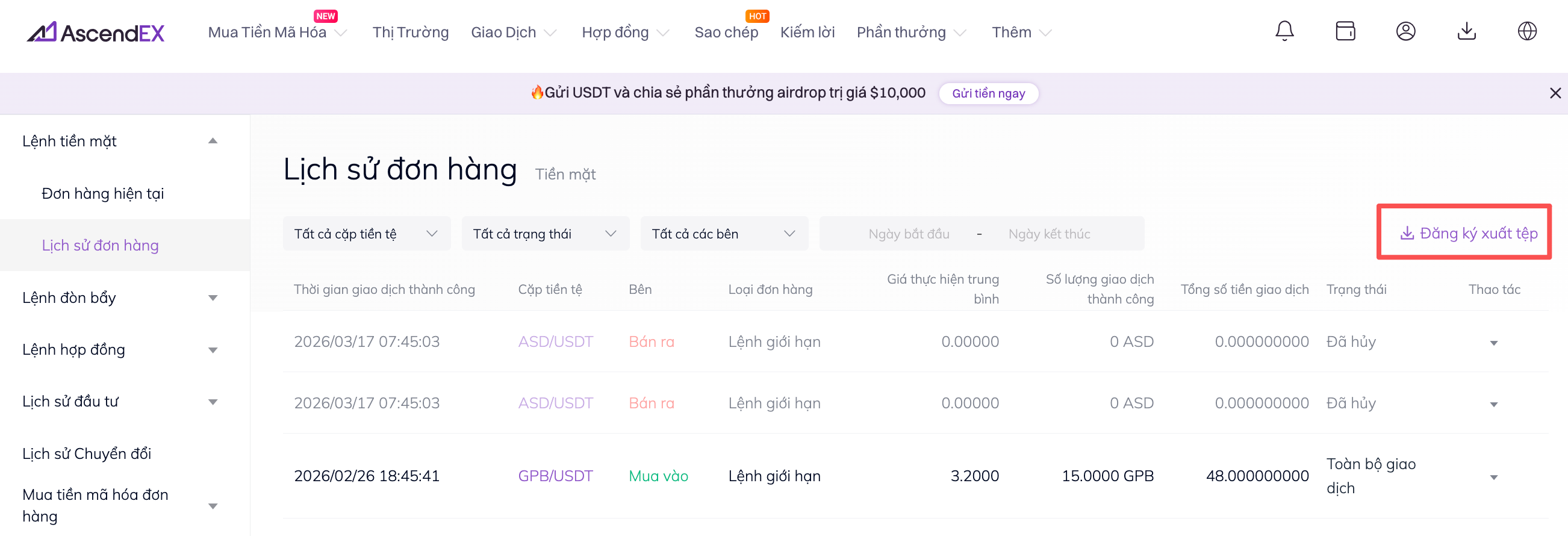Click the Ngày bắt đầu date field

[x=908, y=234]
